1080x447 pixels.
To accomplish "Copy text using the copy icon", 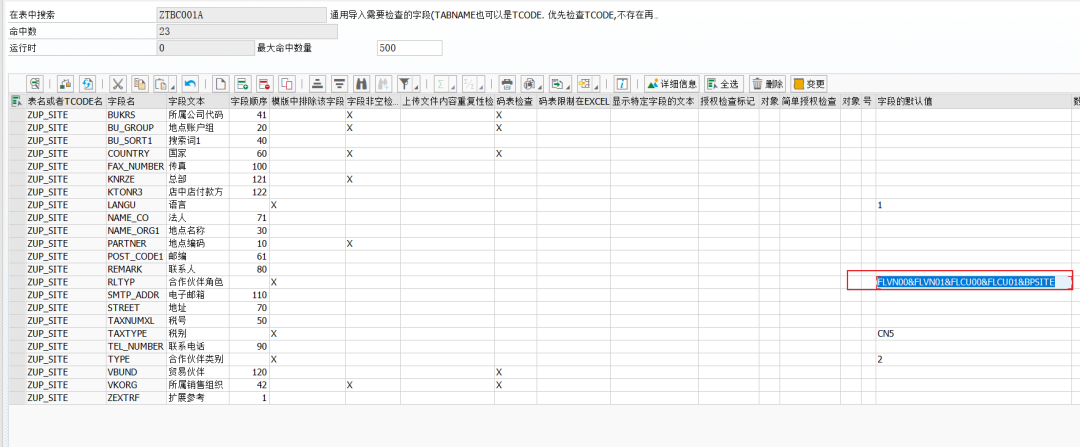I will pos(140,84).
